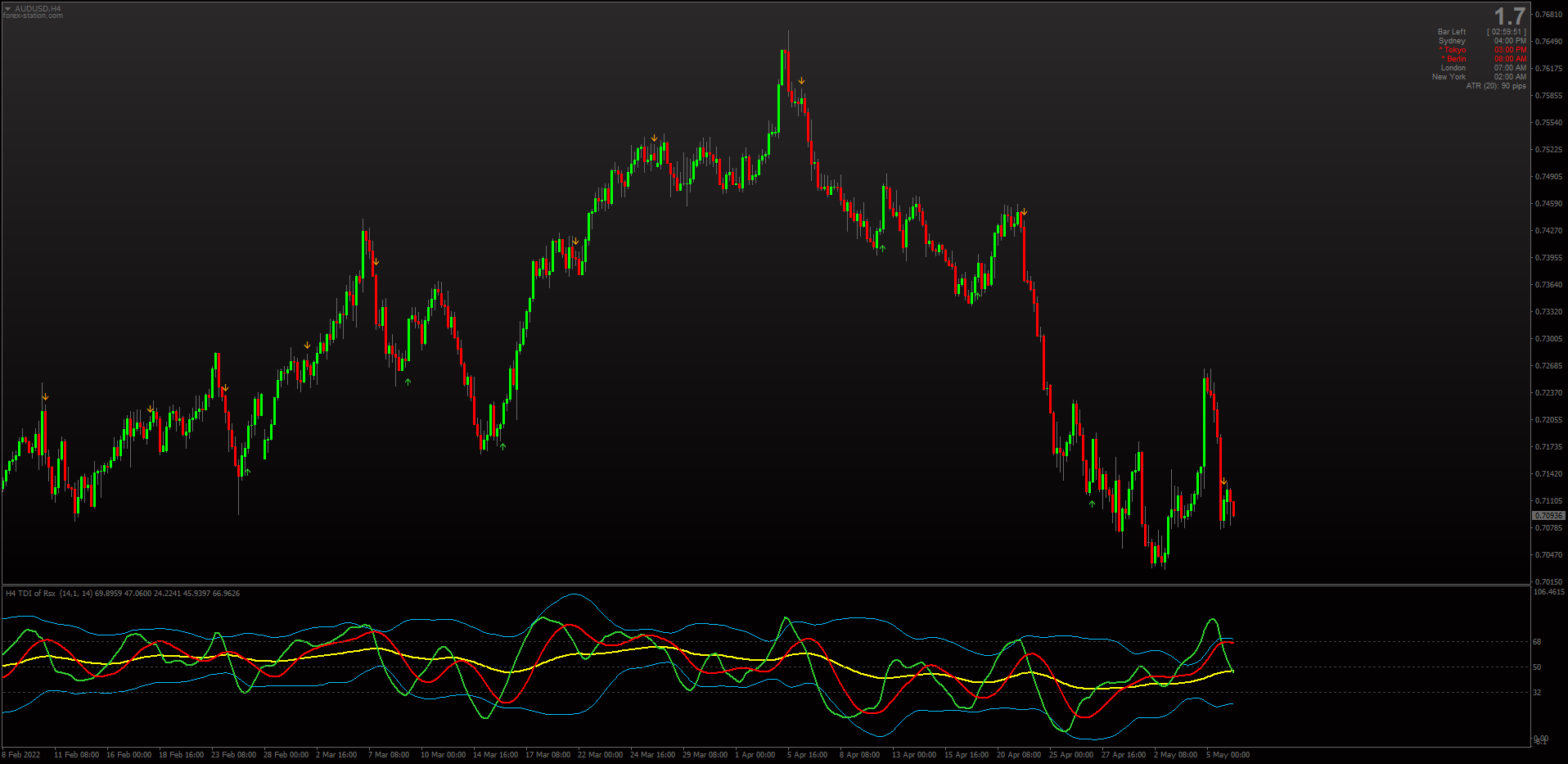Click the 0.76810 price scale label

click(1548, 15)
